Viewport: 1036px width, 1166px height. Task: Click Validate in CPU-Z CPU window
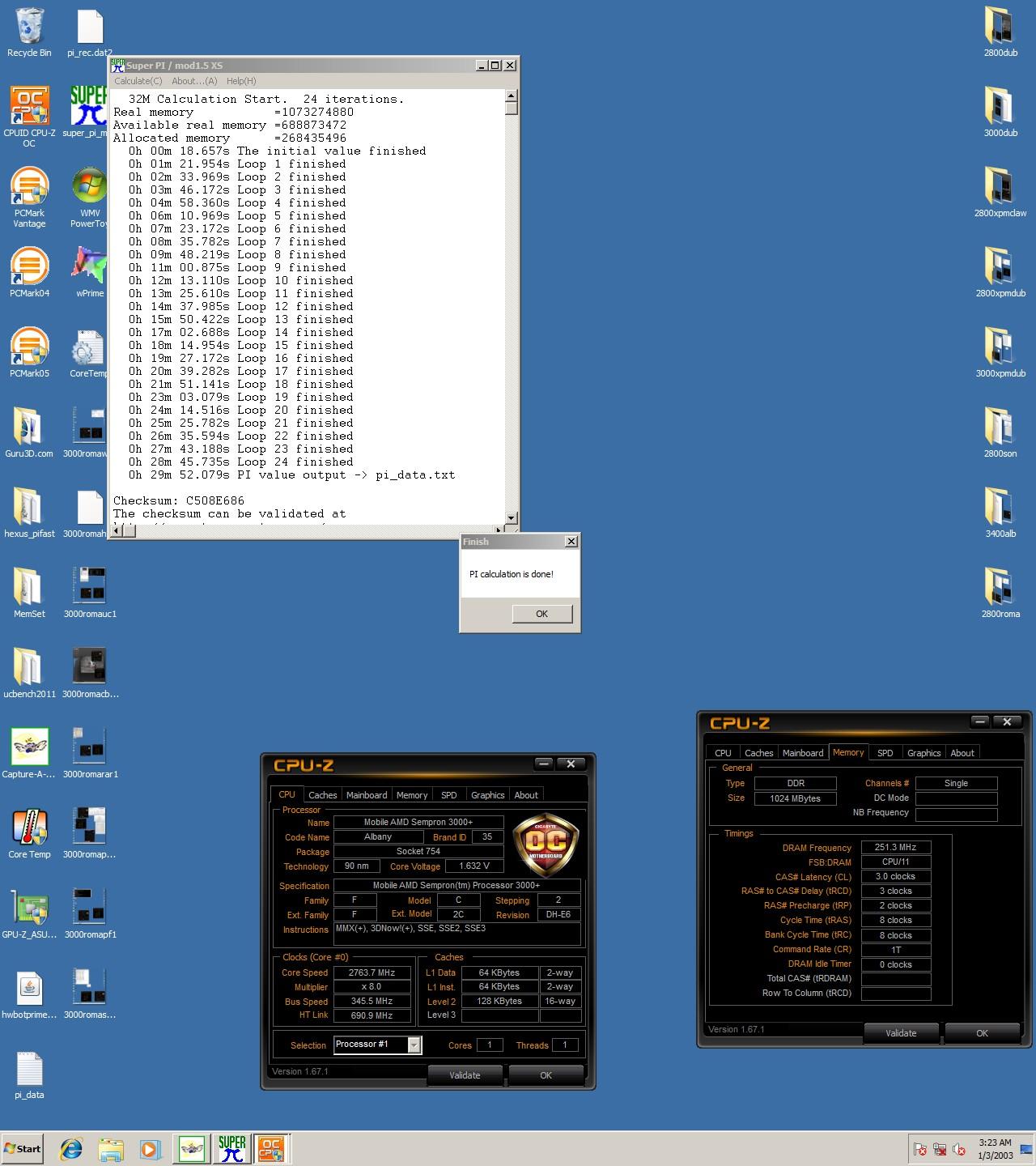465,1075
